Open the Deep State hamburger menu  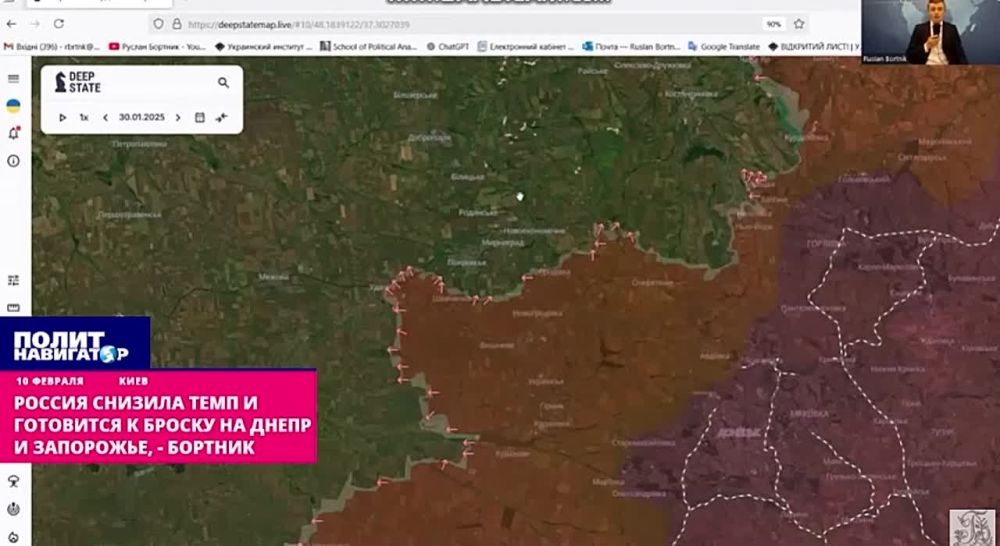tap(13, 79)
